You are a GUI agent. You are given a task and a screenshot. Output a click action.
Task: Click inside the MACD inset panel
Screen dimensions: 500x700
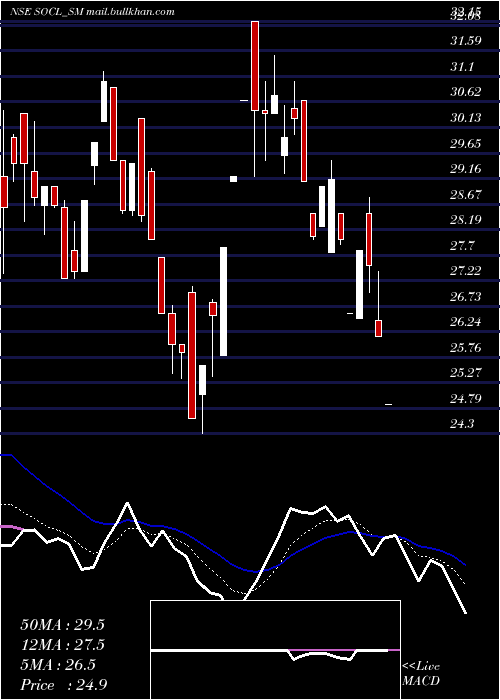point(275,650)
